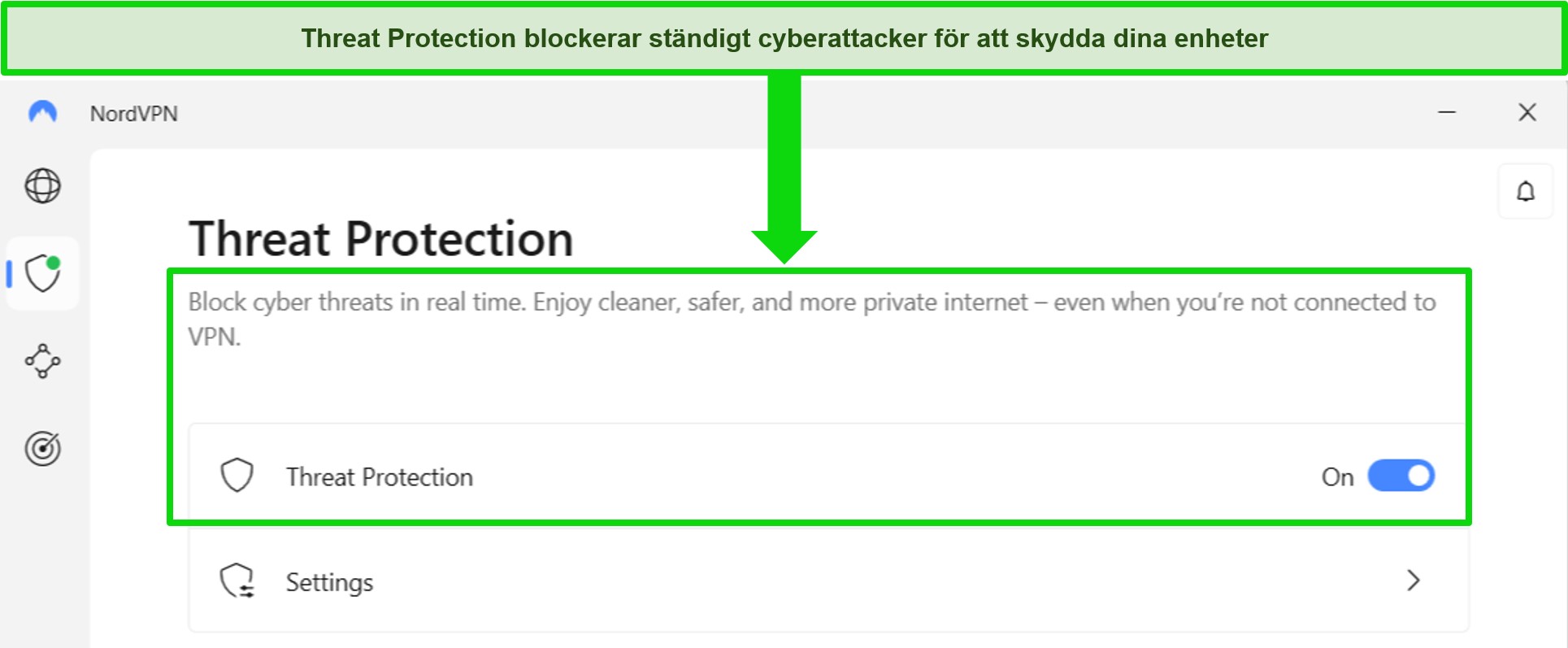Viewport: 1568px width, 648px height.
Task: Close the NordVPN window
Action: tap(1527, 112)
